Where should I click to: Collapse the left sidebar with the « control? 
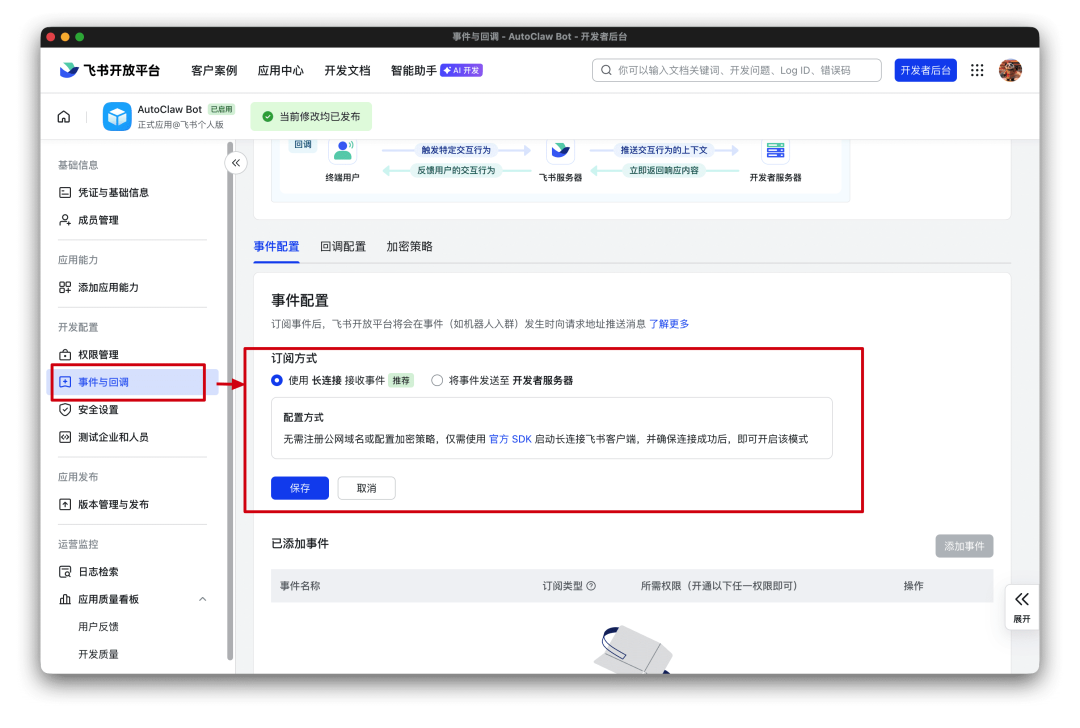(236, 162)
